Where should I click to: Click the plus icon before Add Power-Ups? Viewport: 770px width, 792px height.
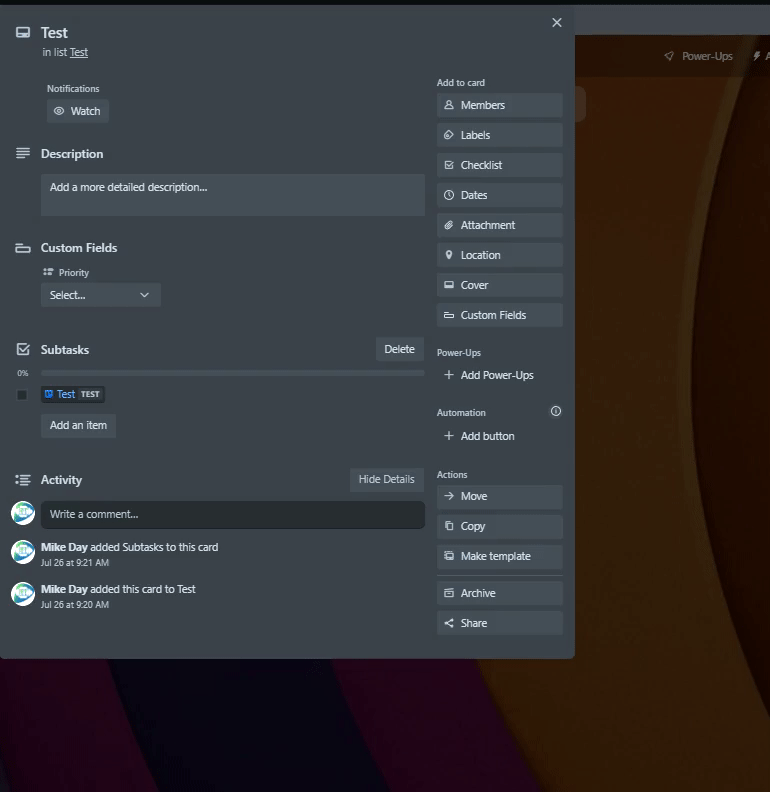tap(449, 375)
